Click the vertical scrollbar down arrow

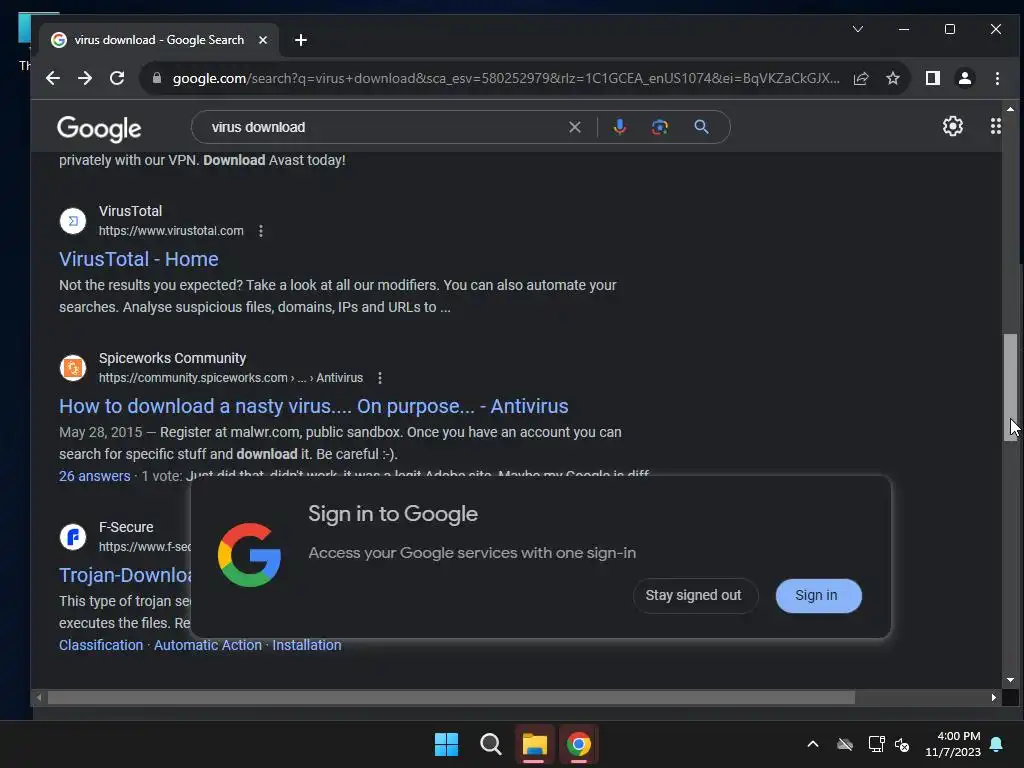click(1010, 680)
